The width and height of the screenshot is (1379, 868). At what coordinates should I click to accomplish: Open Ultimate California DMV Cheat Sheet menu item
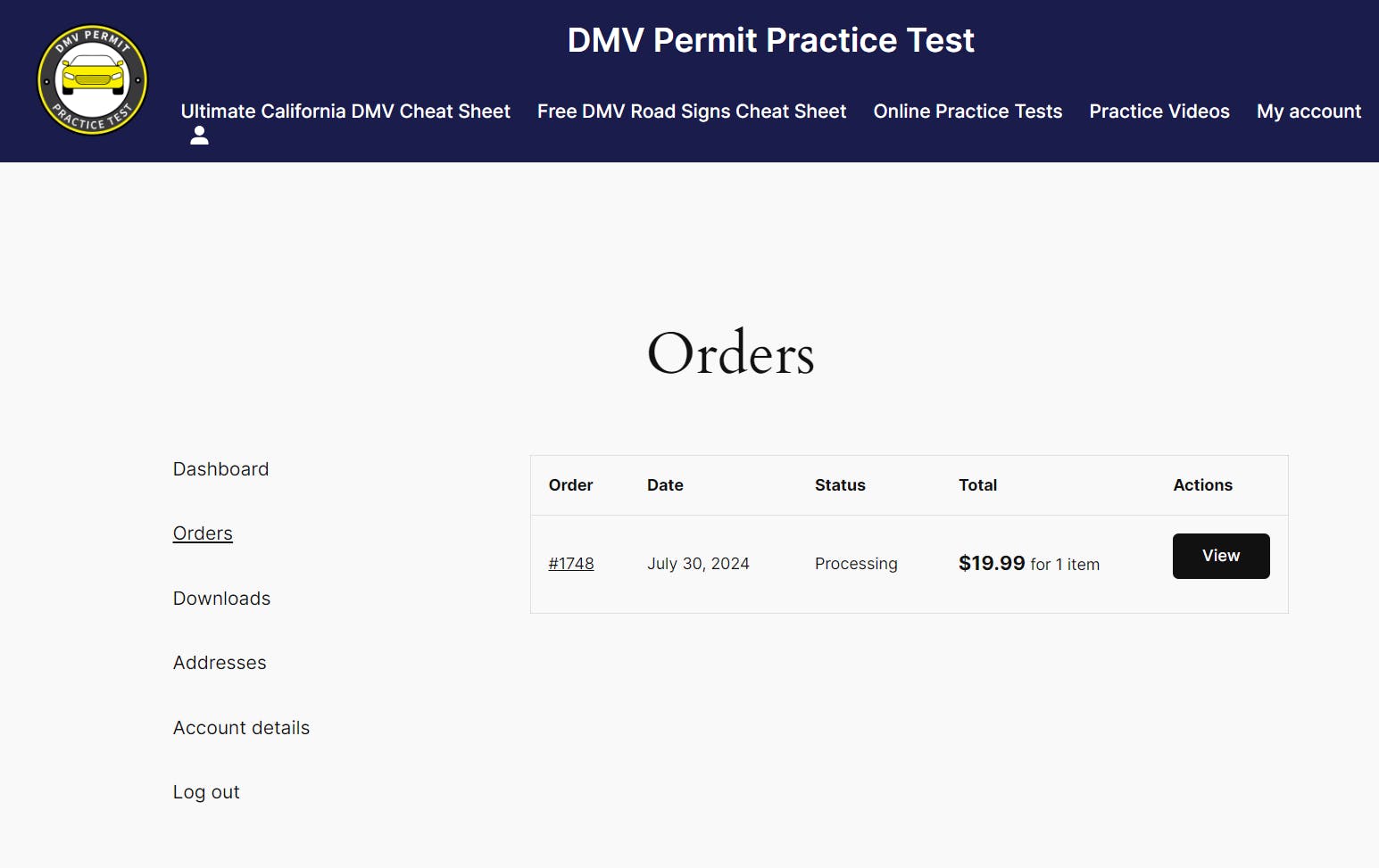point(345,112)
